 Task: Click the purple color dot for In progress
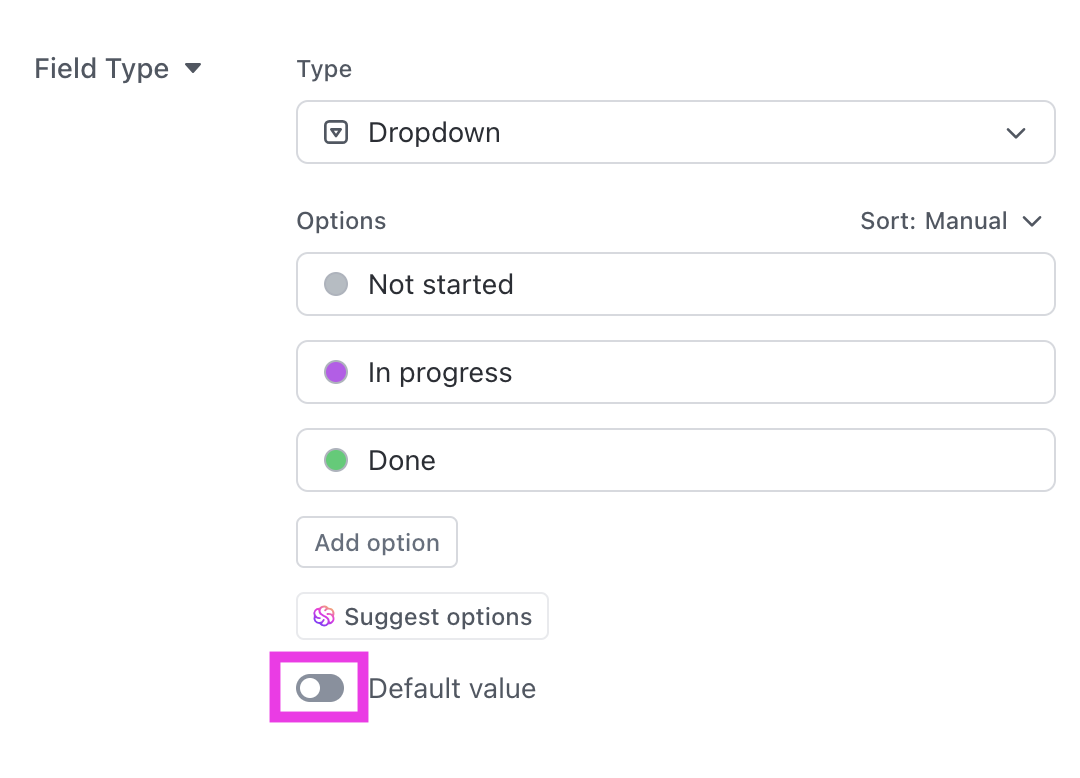click(x=336, y=372)
